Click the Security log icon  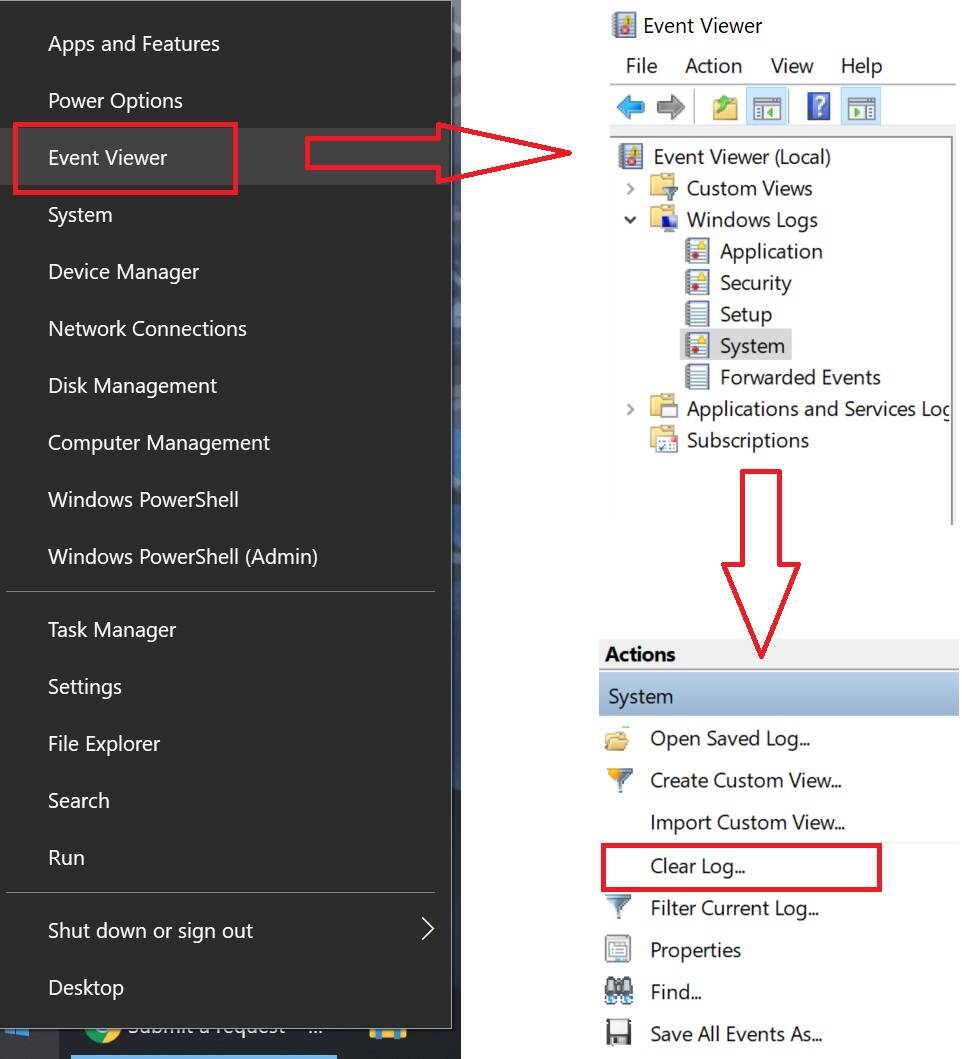click(697, 282)
